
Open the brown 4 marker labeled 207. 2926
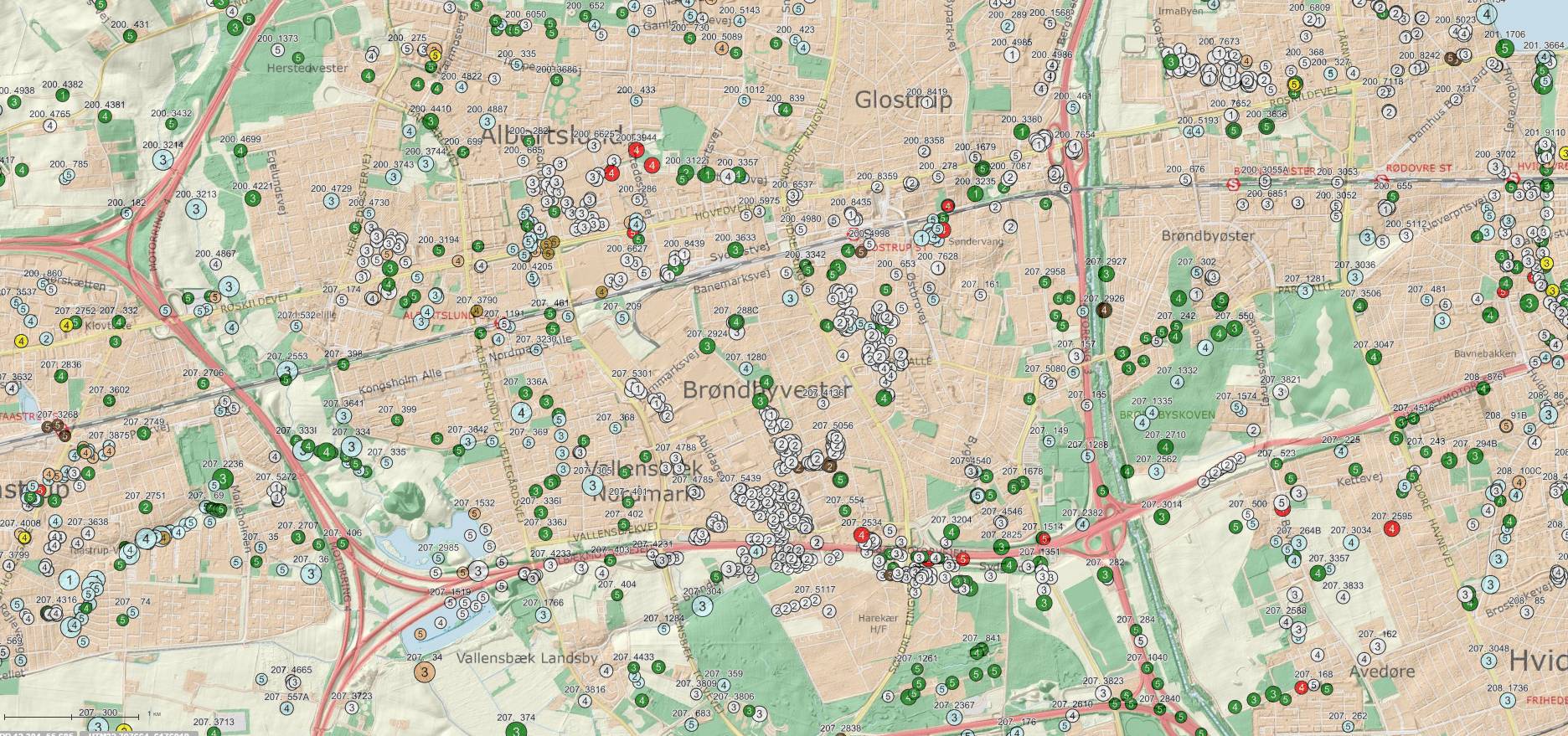[1104, 310]
